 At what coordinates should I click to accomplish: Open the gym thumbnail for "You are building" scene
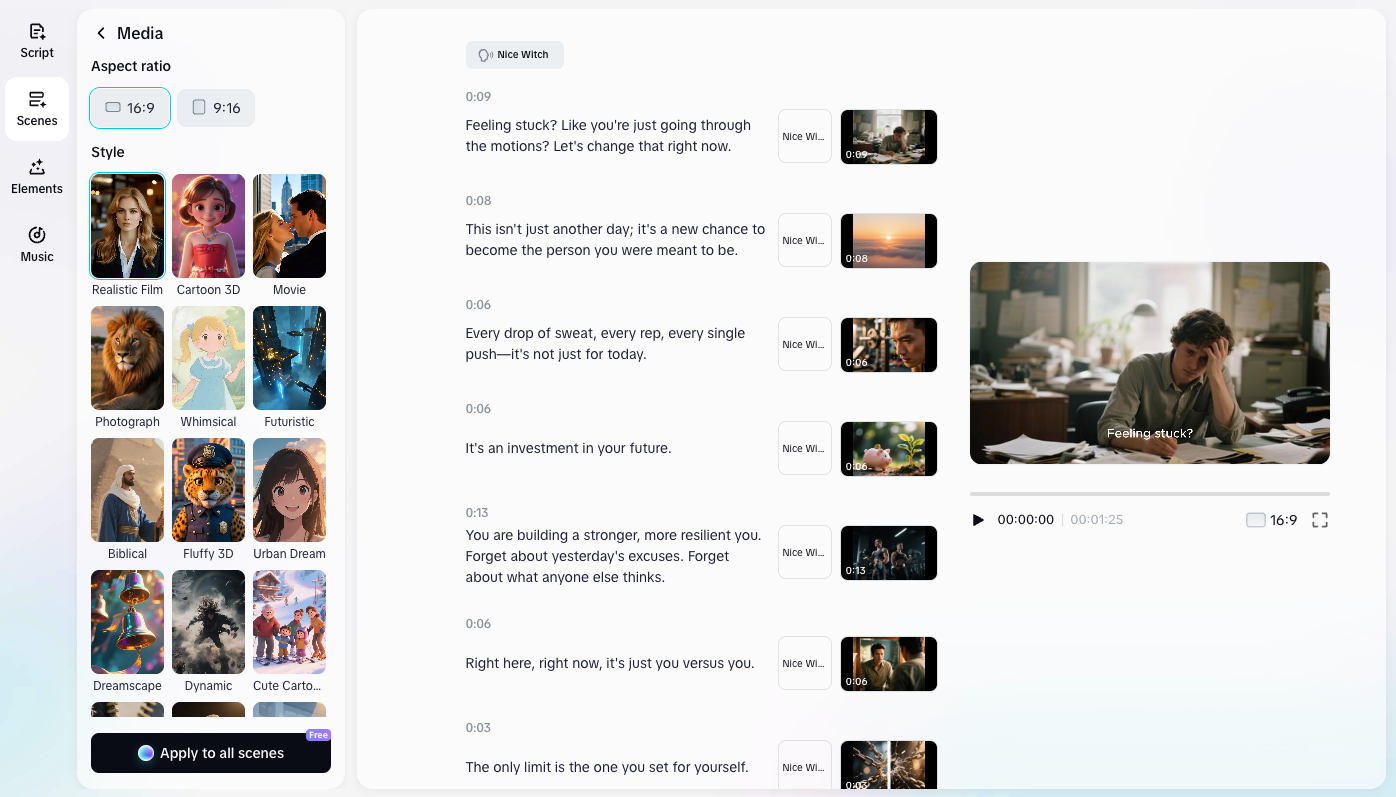click(x=889, y=553)
